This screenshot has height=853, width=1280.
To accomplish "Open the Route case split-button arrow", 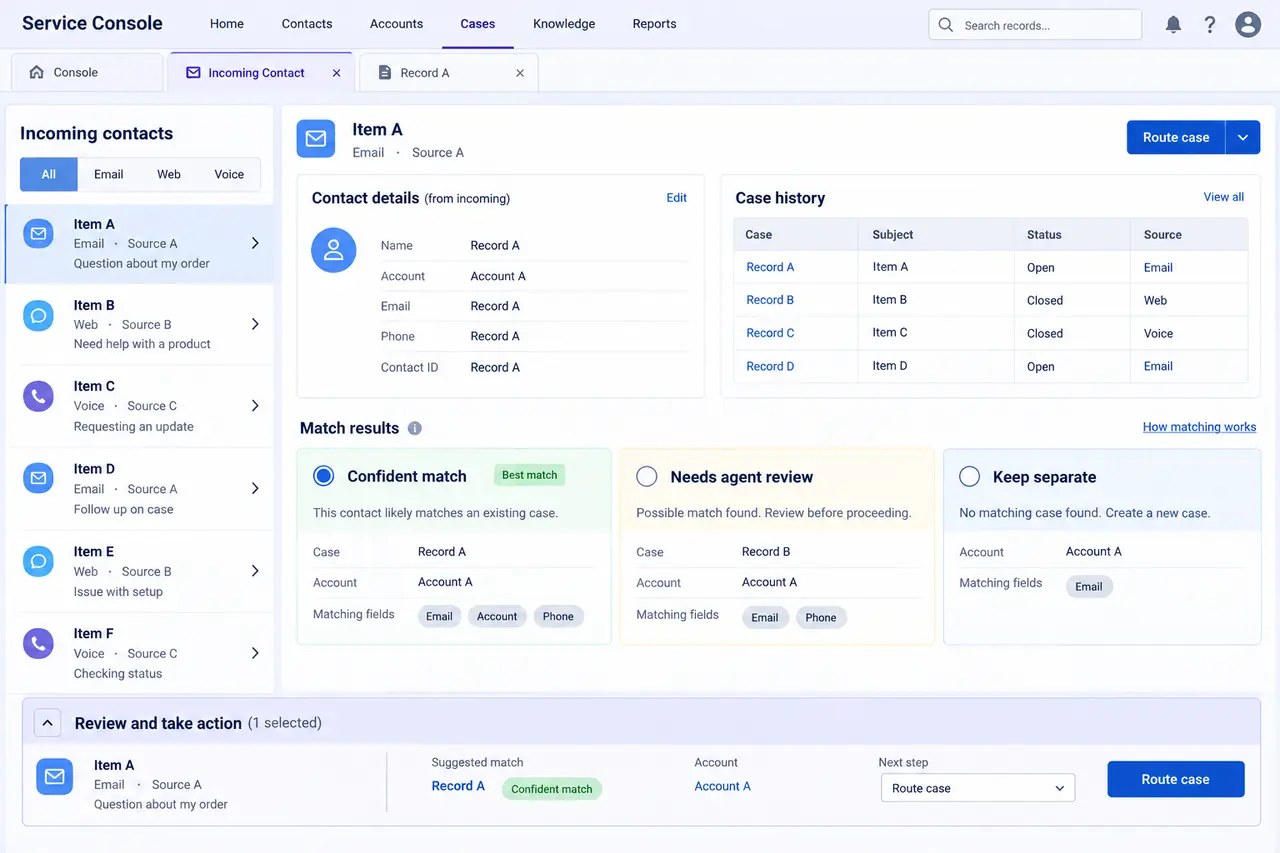I will (x=1243, y=138).
